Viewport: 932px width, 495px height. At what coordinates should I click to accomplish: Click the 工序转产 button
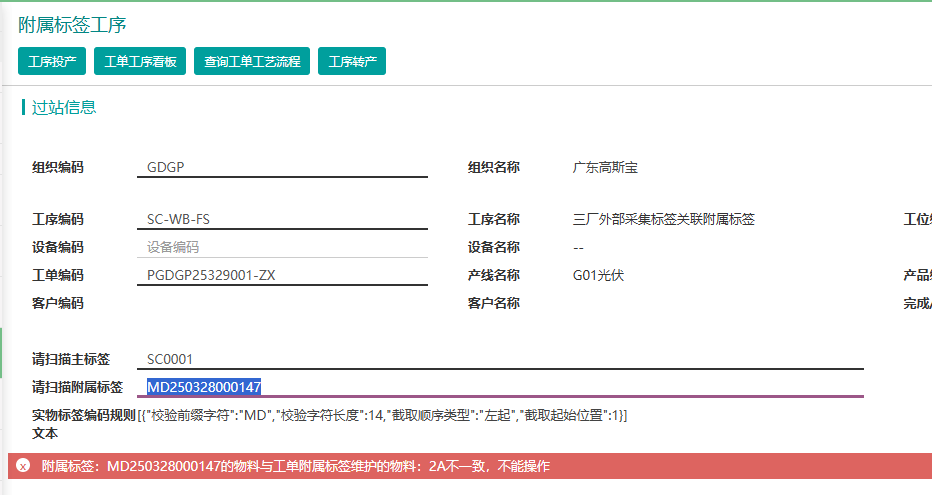[352, 61]
